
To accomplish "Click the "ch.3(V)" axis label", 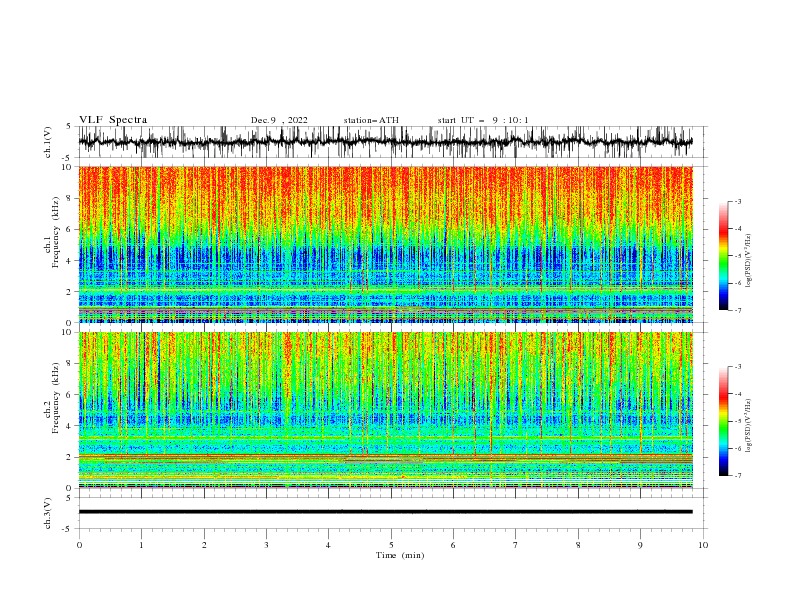I will tap(48, 513).
